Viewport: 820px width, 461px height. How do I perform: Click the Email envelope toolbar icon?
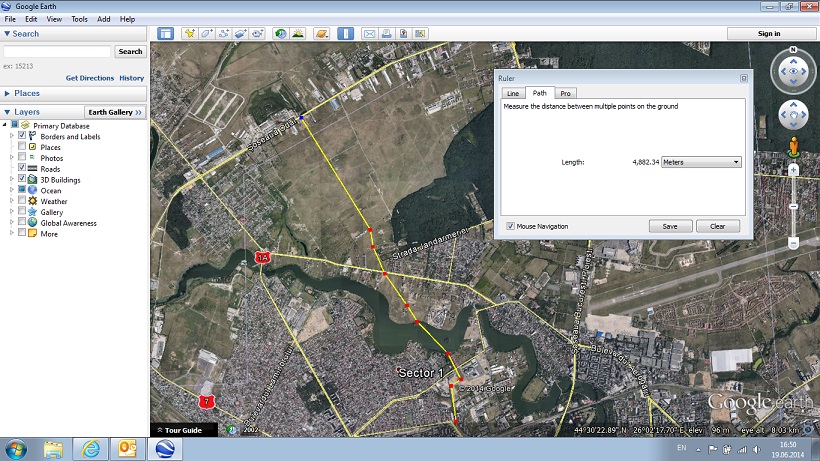click(x=369, y=33)
